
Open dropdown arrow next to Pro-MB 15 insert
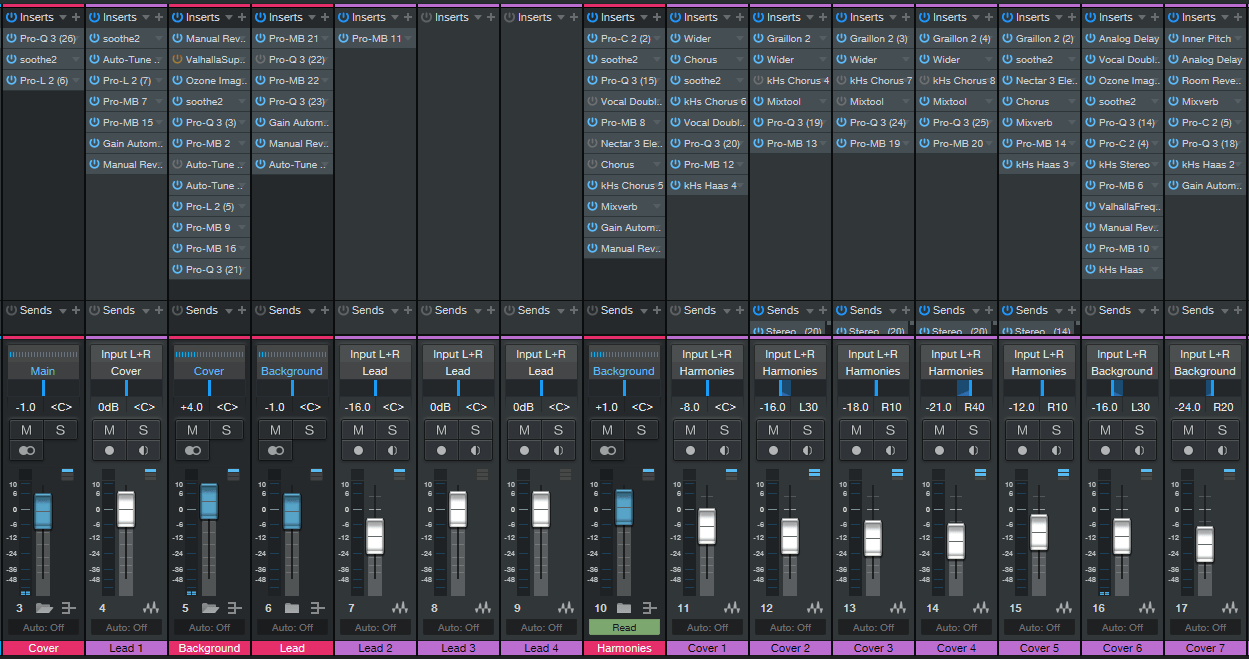(159, 123)
